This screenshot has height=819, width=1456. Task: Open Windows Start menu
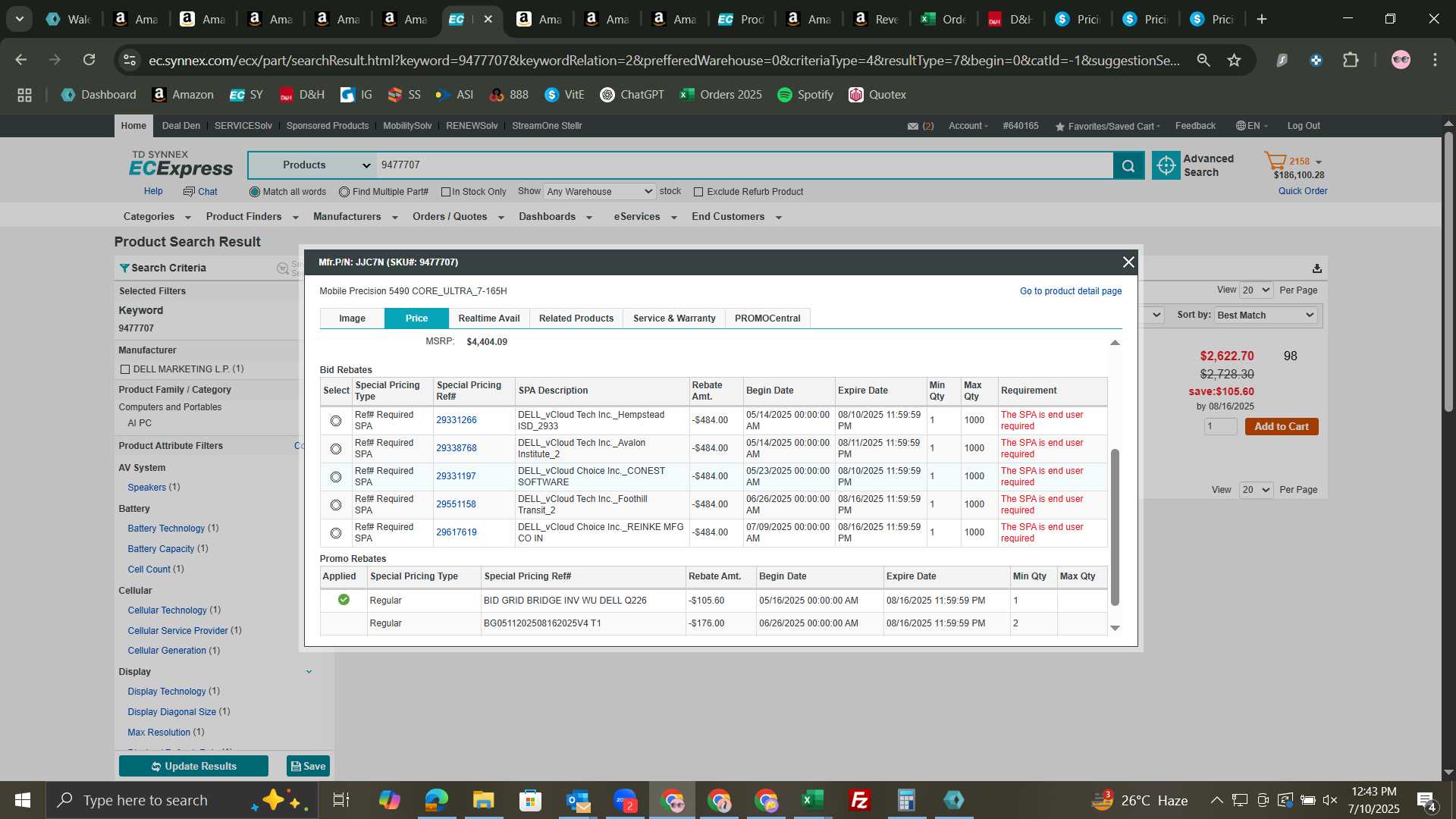coord(23,800)
